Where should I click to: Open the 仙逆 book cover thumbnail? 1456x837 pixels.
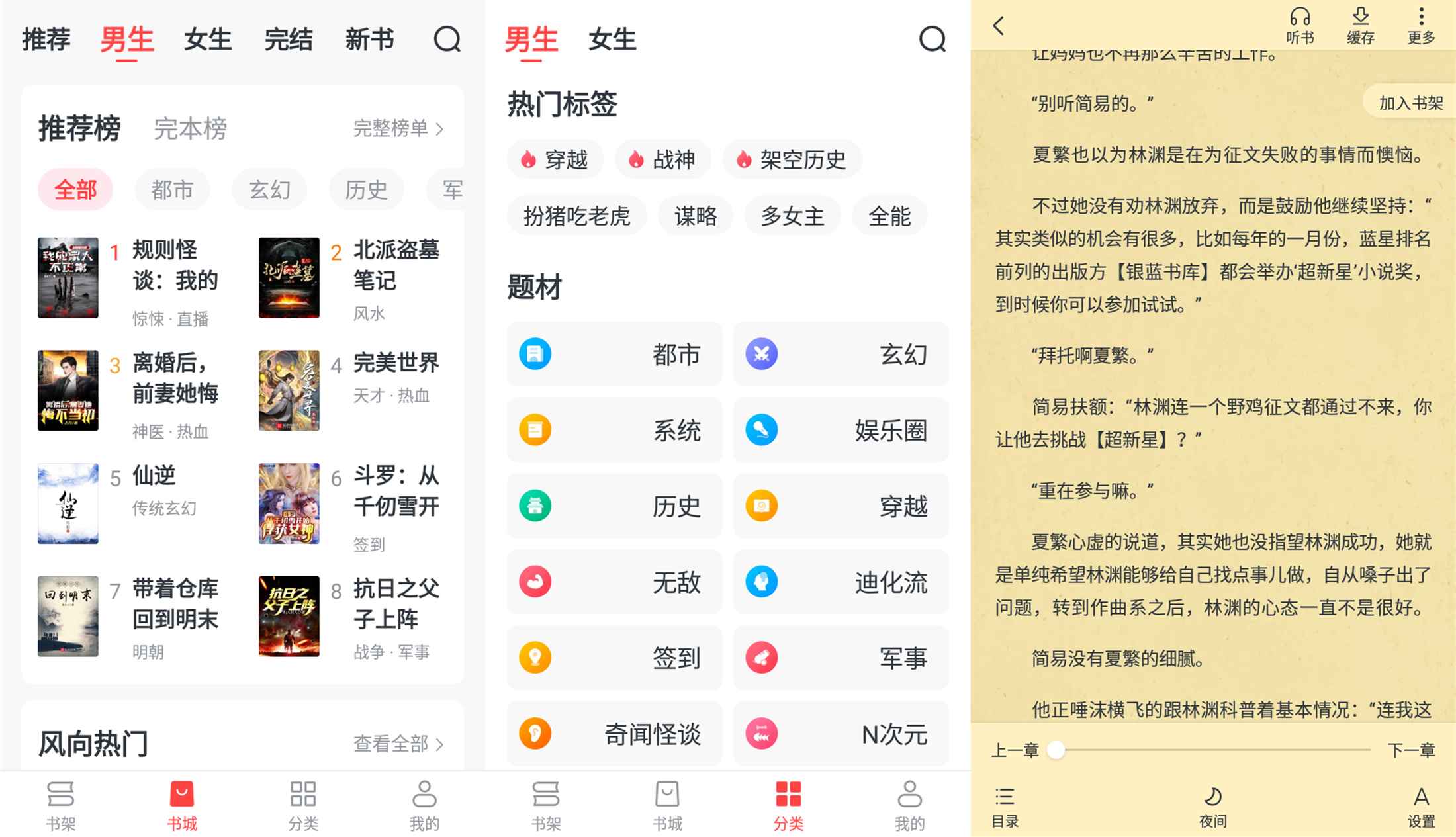coord(68,503)
